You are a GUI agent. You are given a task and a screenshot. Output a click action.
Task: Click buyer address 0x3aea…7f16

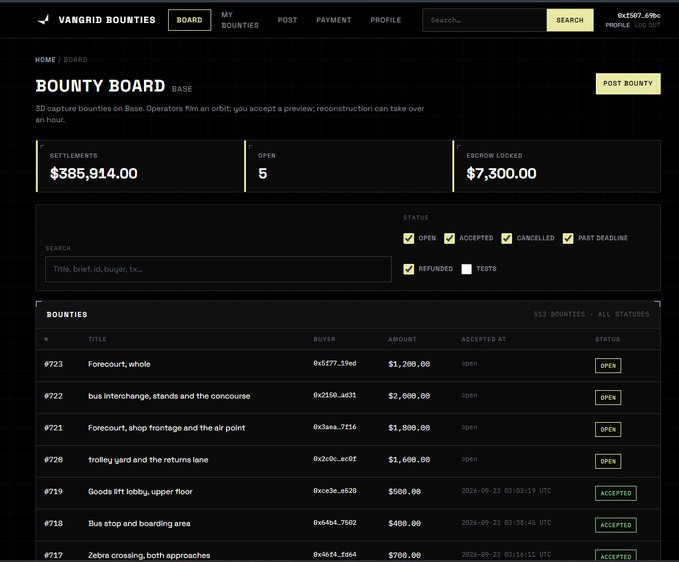(335, 427)
